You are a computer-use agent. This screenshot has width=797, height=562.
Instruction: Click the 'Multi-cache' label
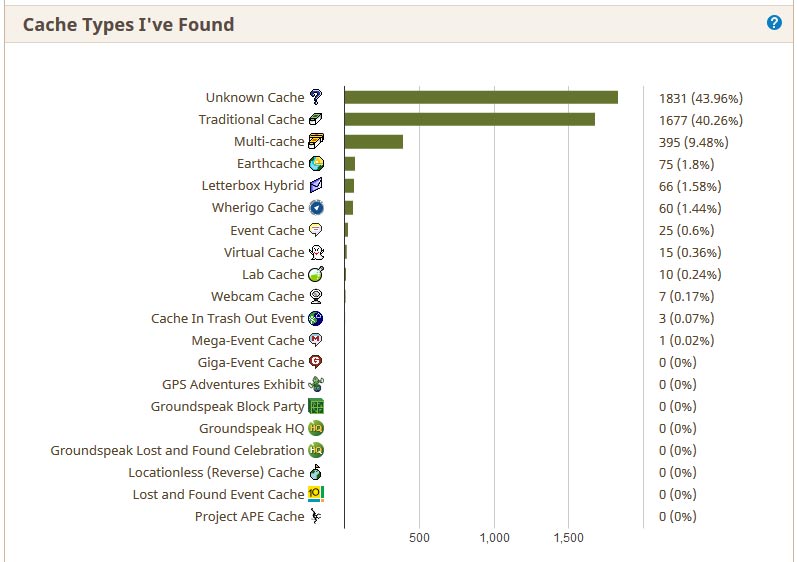pyautogui.click(x=269, y=141)
